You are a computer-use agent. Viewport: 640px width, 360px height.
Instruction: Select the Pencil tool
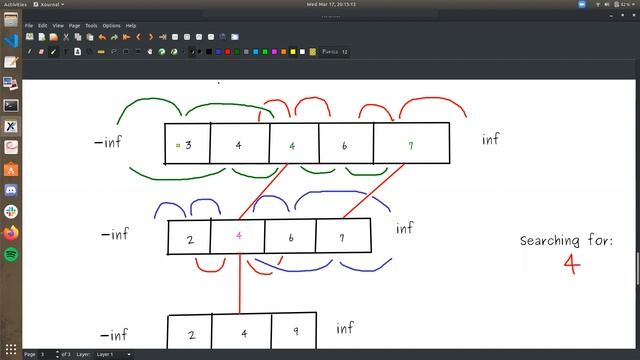click(x=29, y=52)
